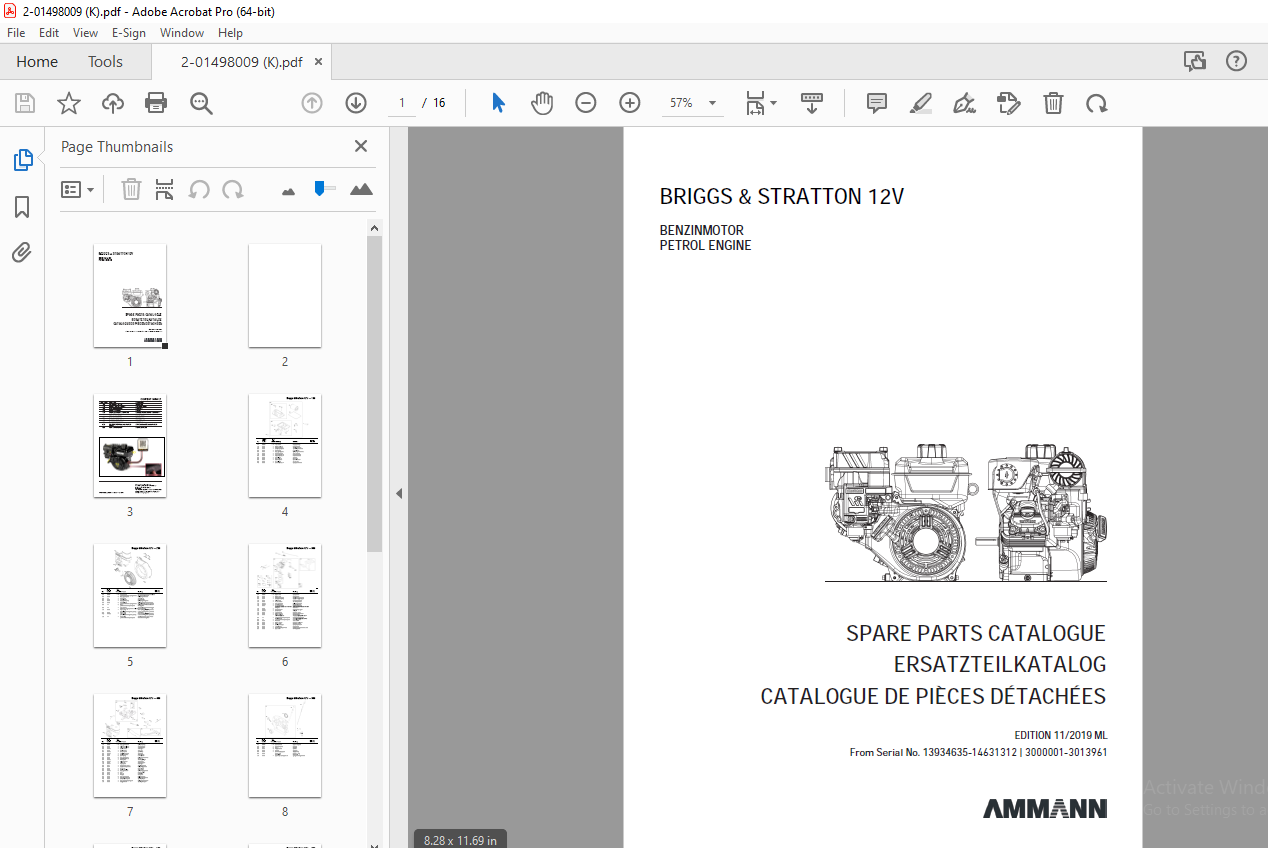
Task: Enlarge thumbnail size large mountain icon
Action: pyautogui.click(x=361, y=189)
